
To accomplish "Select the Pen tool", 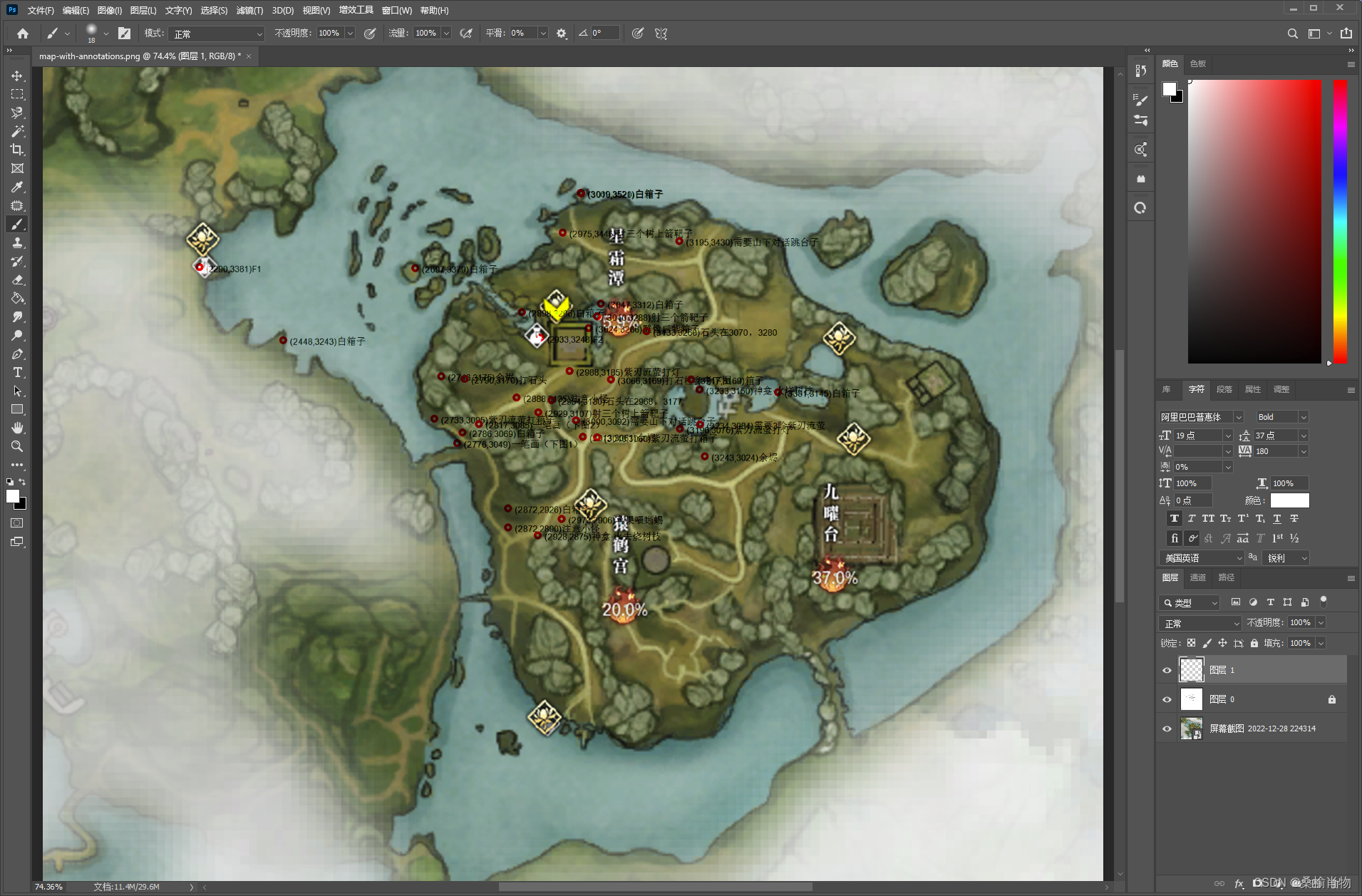I will click(x=17, y=354).
